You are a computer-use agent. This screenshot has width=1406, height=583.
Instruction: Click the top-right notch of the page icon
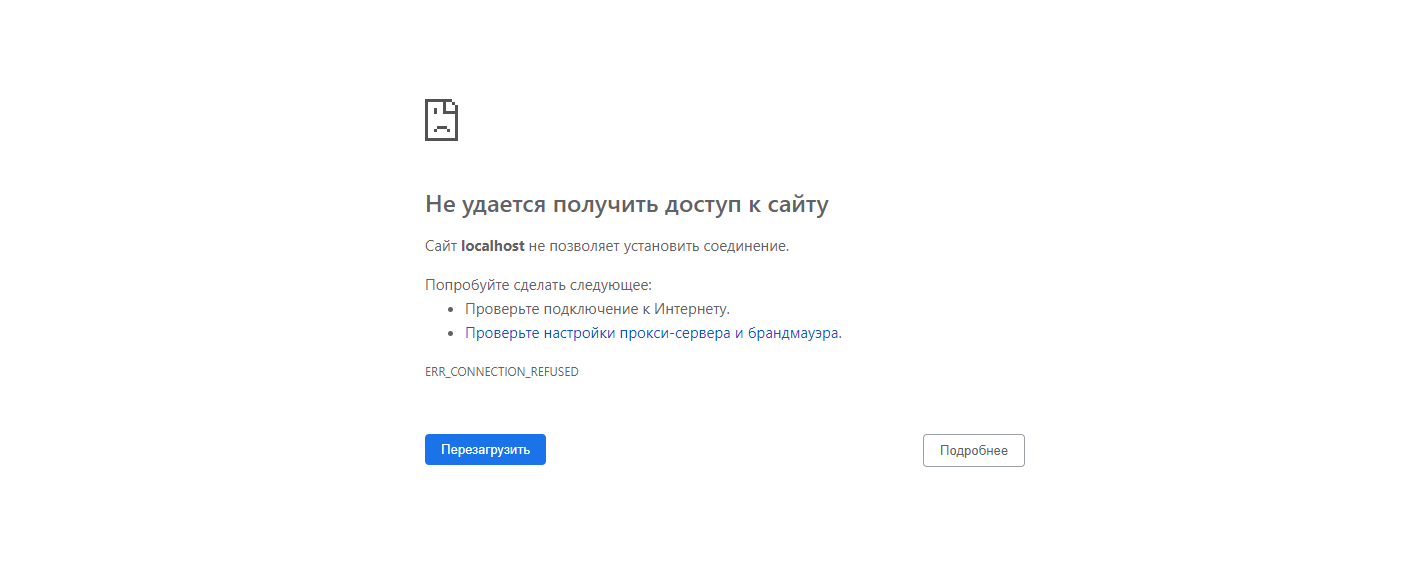pyautogui.click(x=453, y=103)
